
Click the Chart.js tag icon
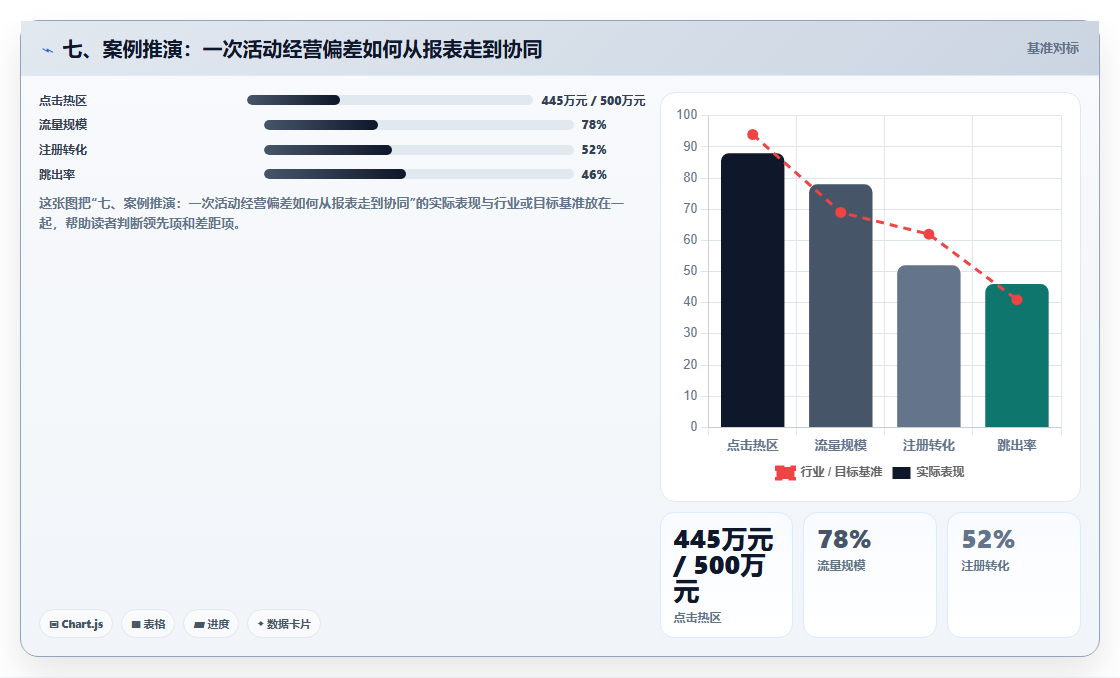54,624
